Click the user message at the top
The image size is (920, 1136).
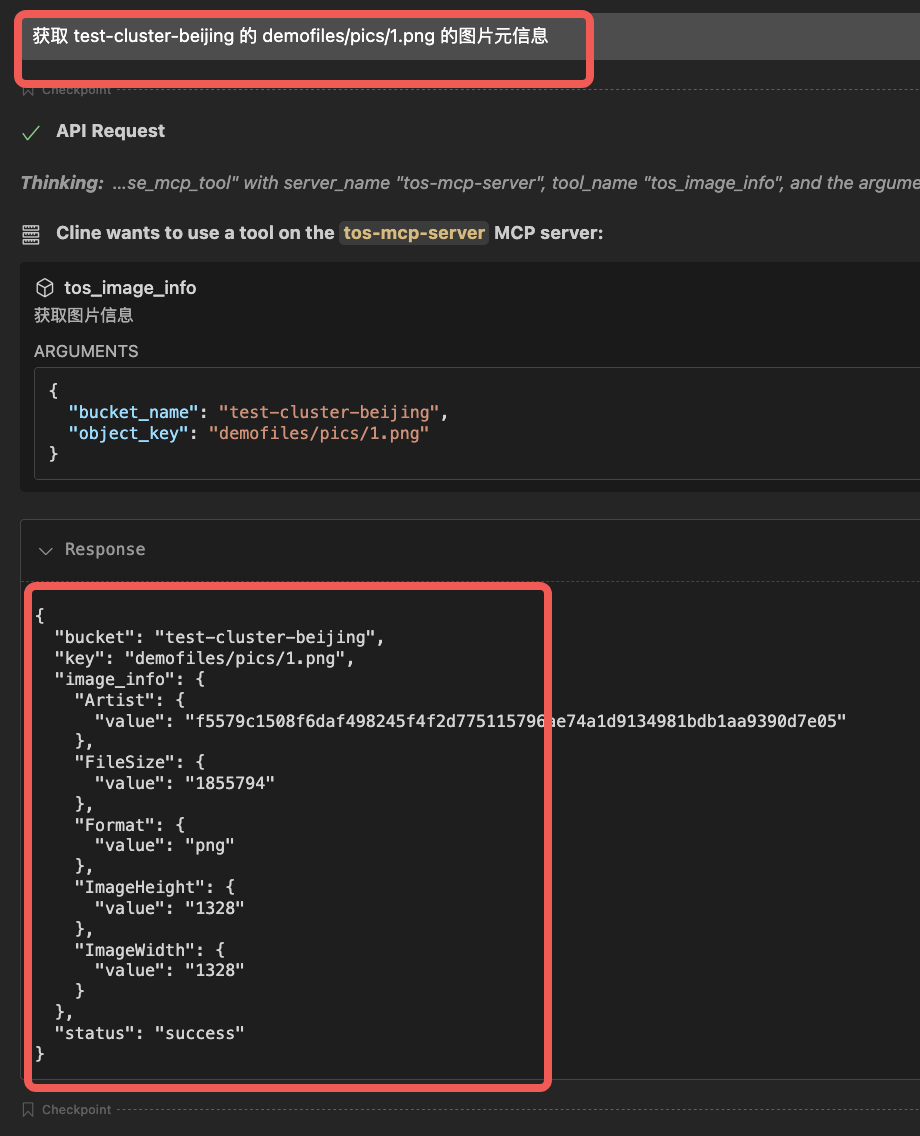[x=290, y=37]
